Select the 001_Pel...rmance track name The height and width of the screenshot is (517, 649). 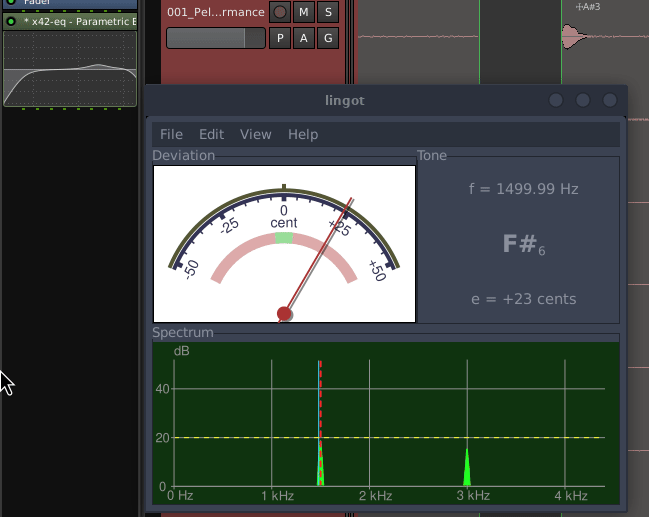[x=215, y=12]
